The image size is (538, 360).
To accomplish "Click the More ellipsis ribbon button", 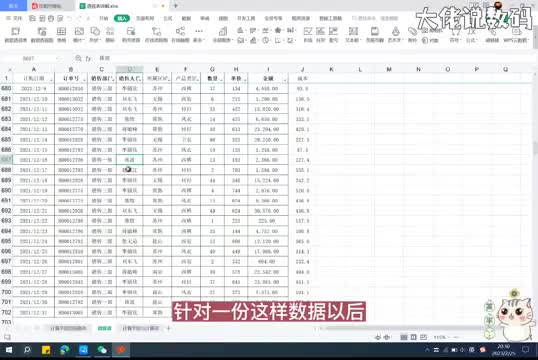I will 199,35.
